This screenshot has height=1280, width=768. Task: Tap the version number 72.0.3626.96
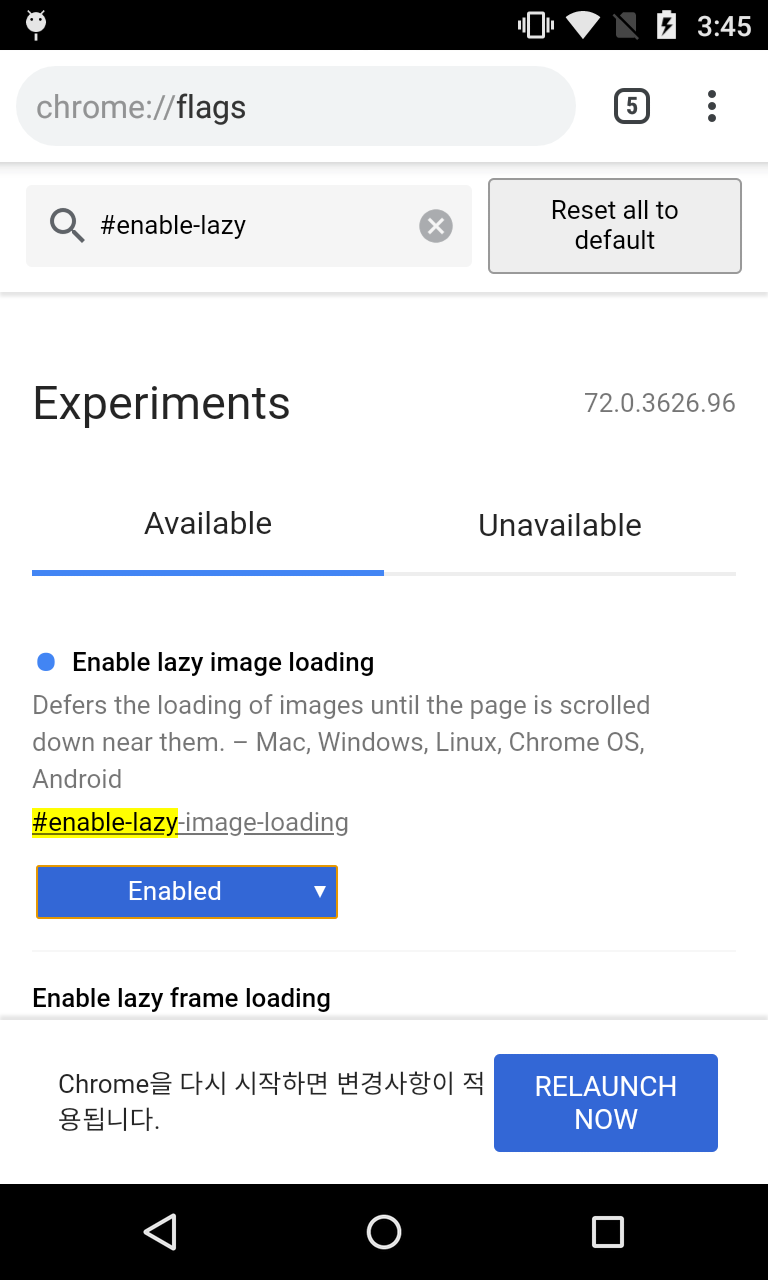pyautogui.click(x=659, y=403)
